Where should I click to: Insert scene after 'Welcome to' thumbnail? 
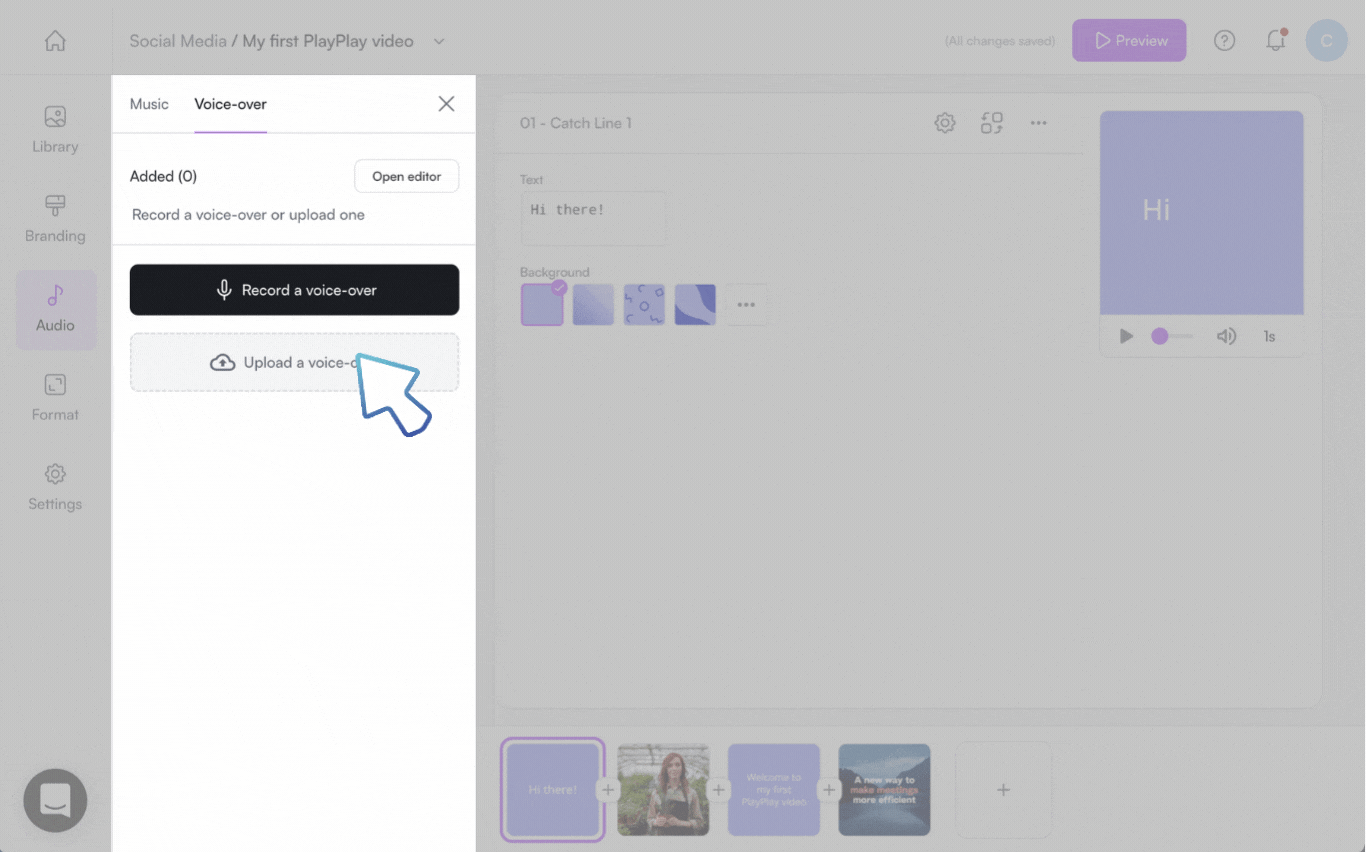829,790
